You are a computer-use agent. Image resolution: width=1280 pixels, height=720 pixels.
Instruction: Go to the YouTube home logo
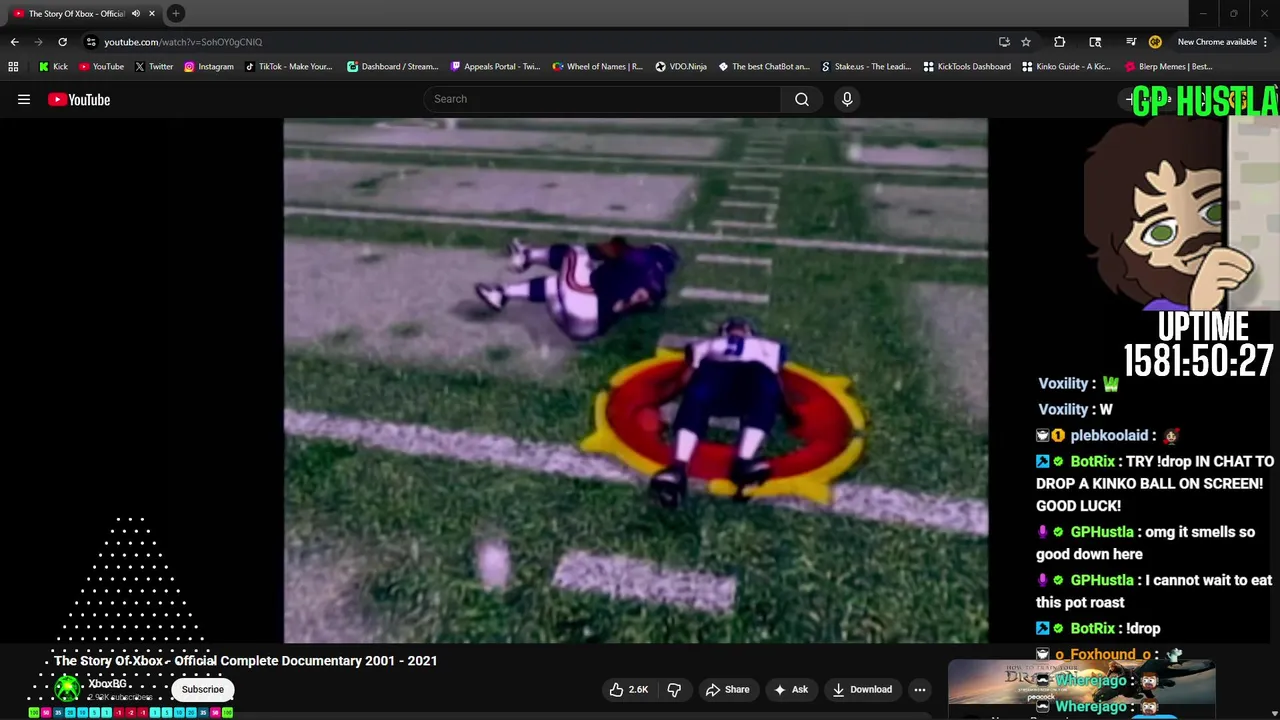[x=79, y=99]
